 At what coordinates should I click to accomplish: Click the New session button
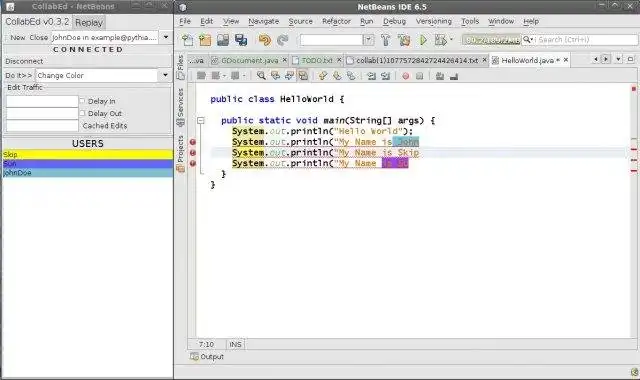click(x=18, y=38)
